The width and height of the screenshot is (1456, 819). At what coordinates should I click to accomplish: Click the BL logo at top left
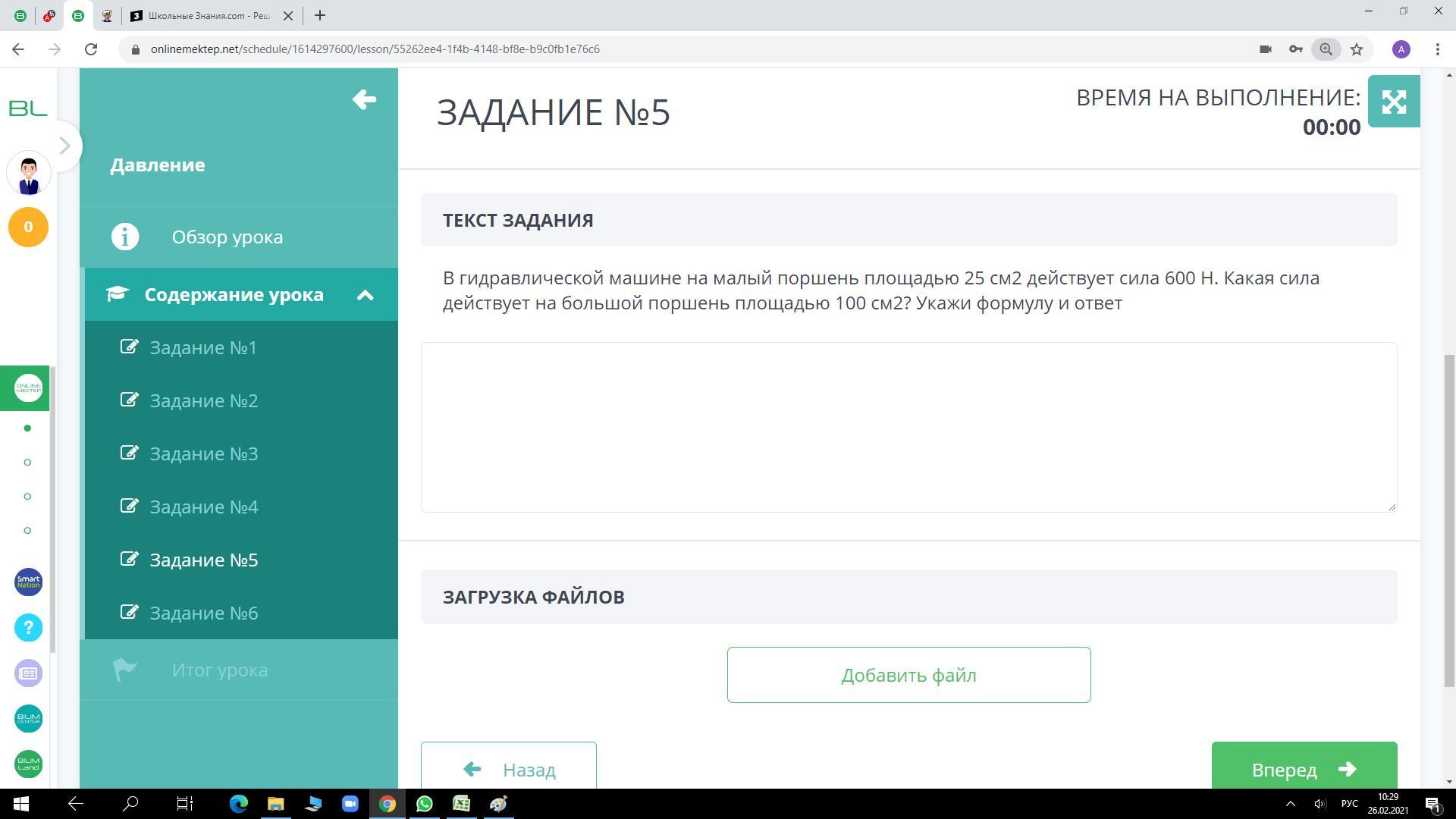pos(28,108)
